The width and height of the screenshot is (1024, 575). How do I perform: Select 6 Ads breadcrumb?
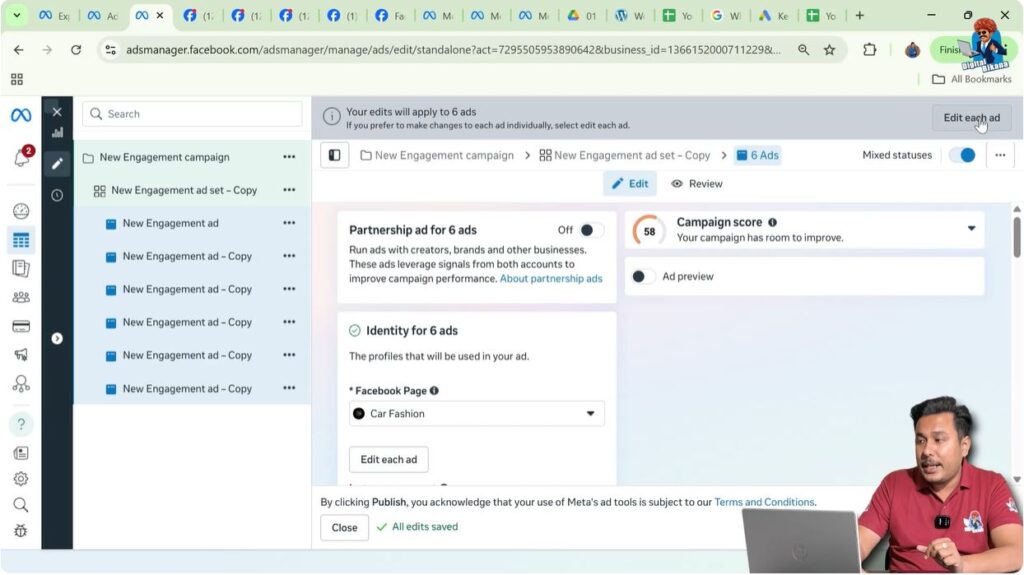coord(758,156)
